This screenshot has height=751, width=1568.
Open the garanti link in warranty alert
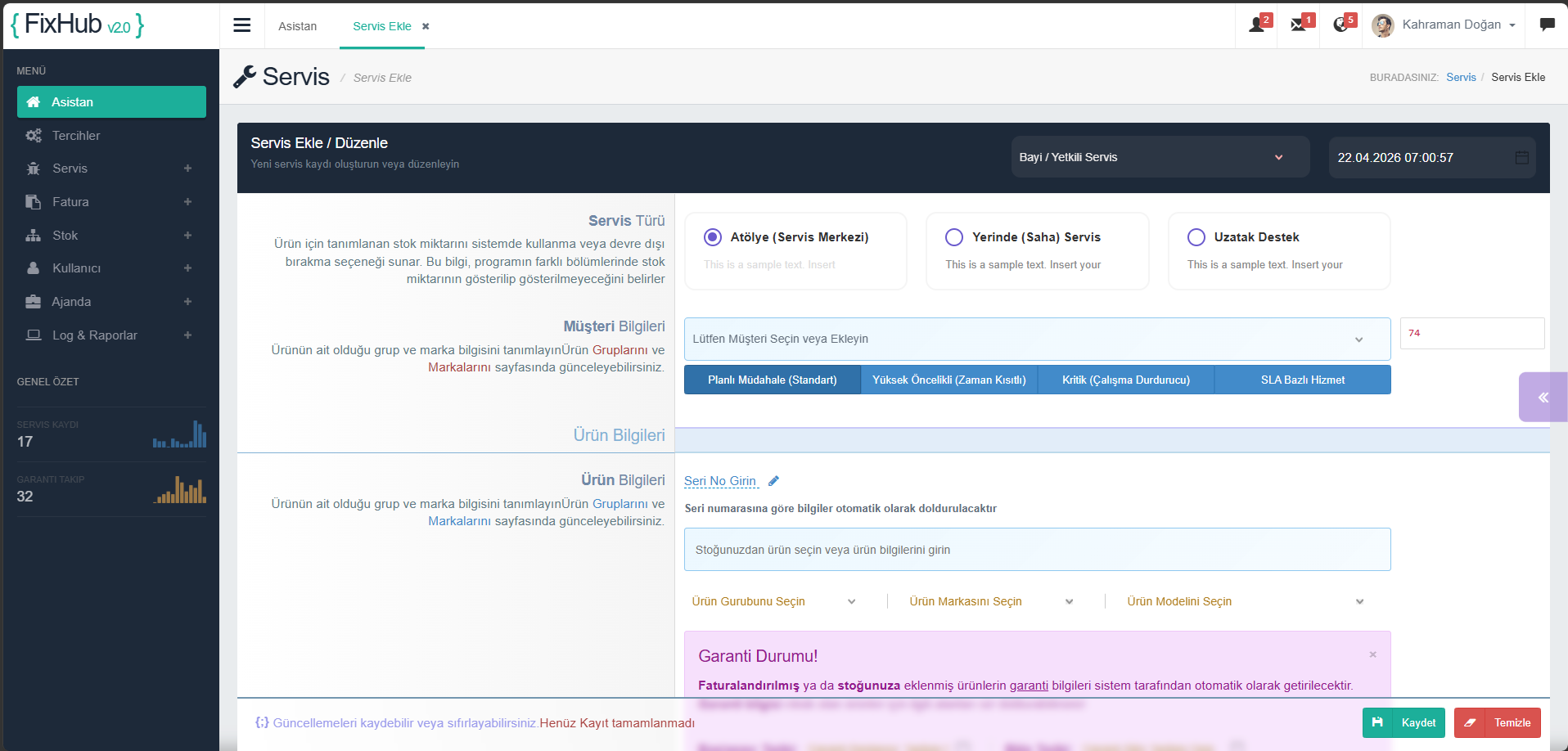[x=1029, y=686]
